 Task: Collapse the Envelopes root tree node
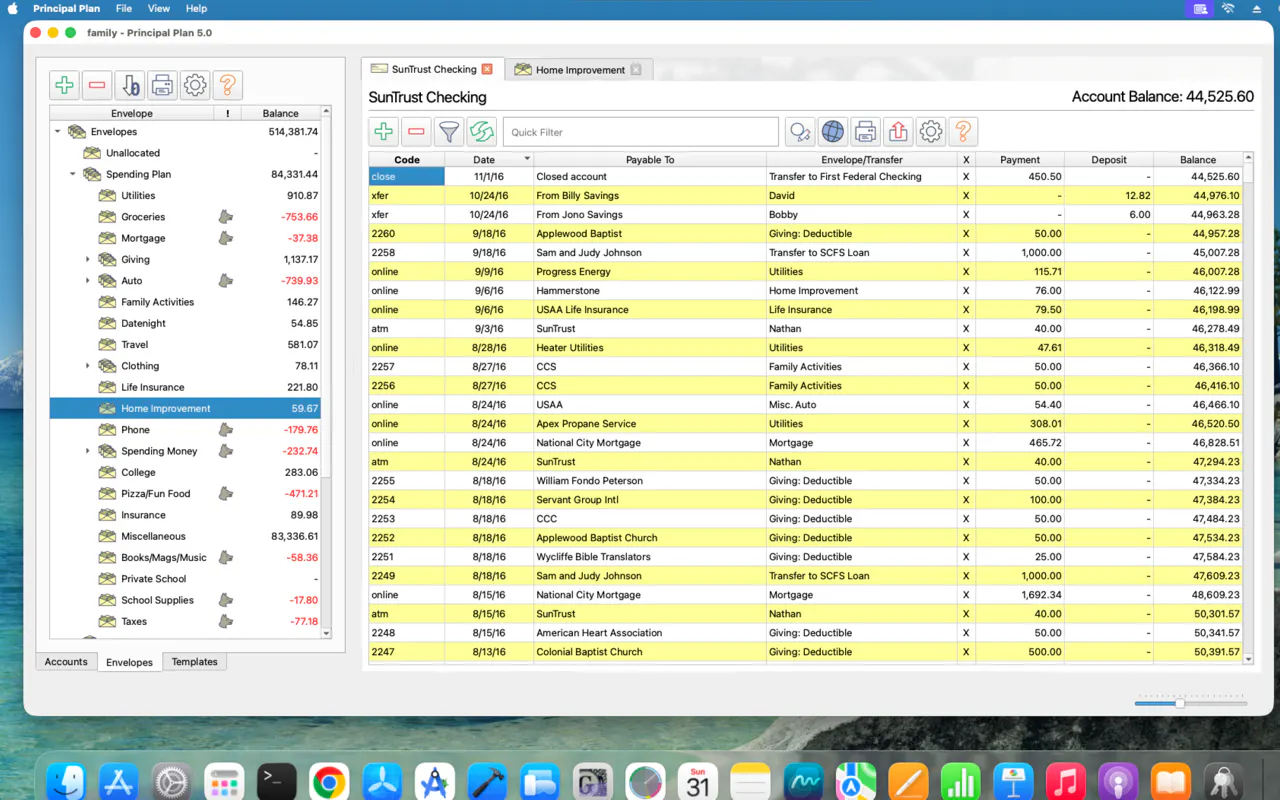pos(57,132)
